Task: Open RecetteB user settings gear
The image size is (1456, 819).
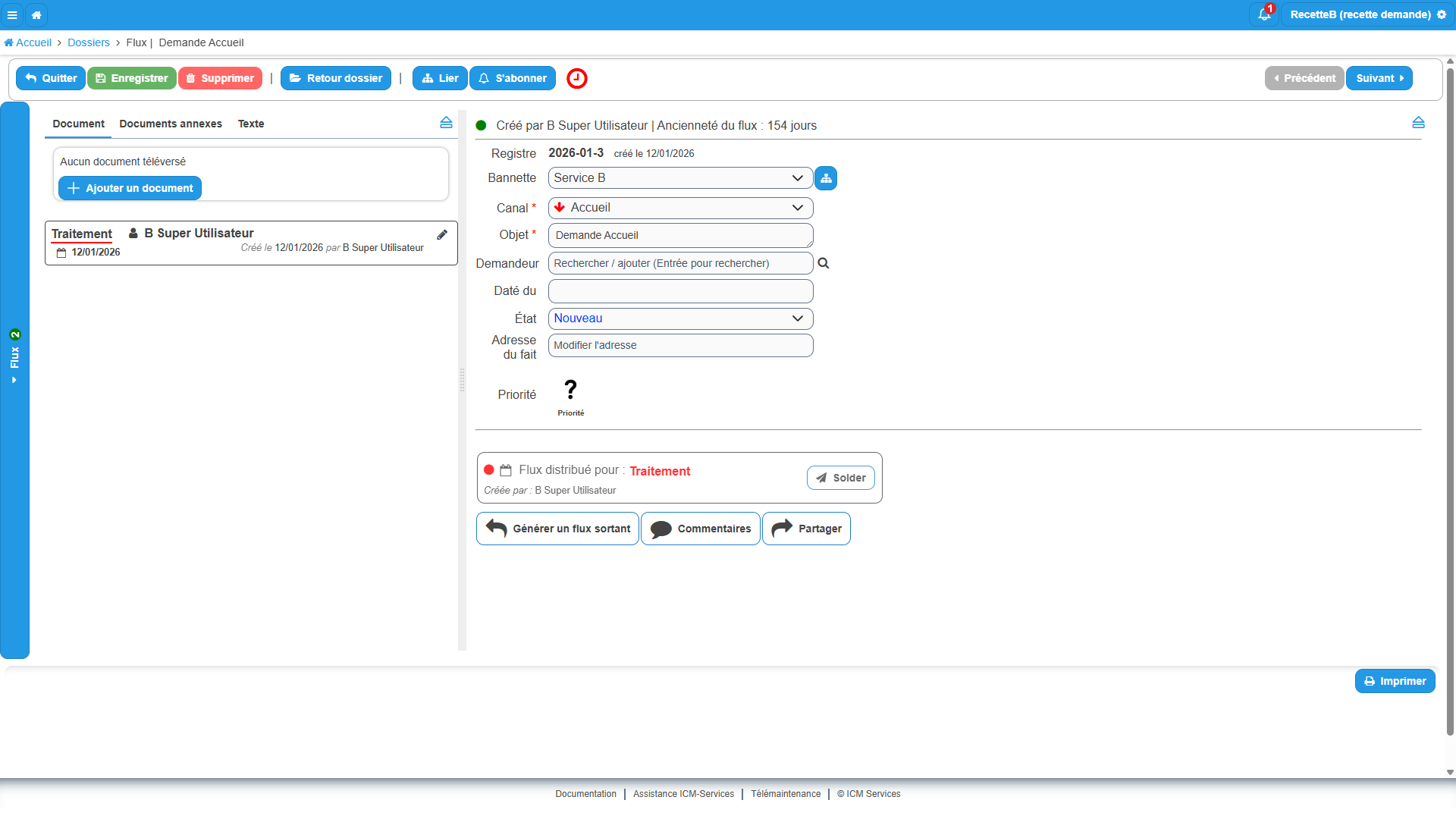Action: (x=1442, y=14)
